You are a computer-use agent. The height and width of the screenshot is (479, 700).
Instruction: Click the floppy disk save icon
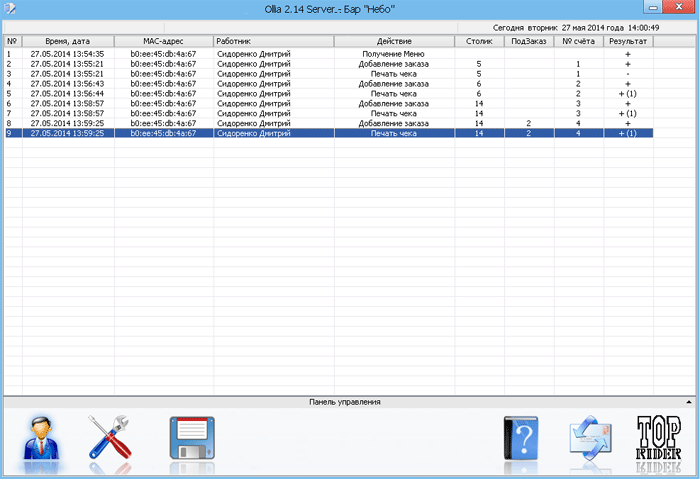coord(192,438)
